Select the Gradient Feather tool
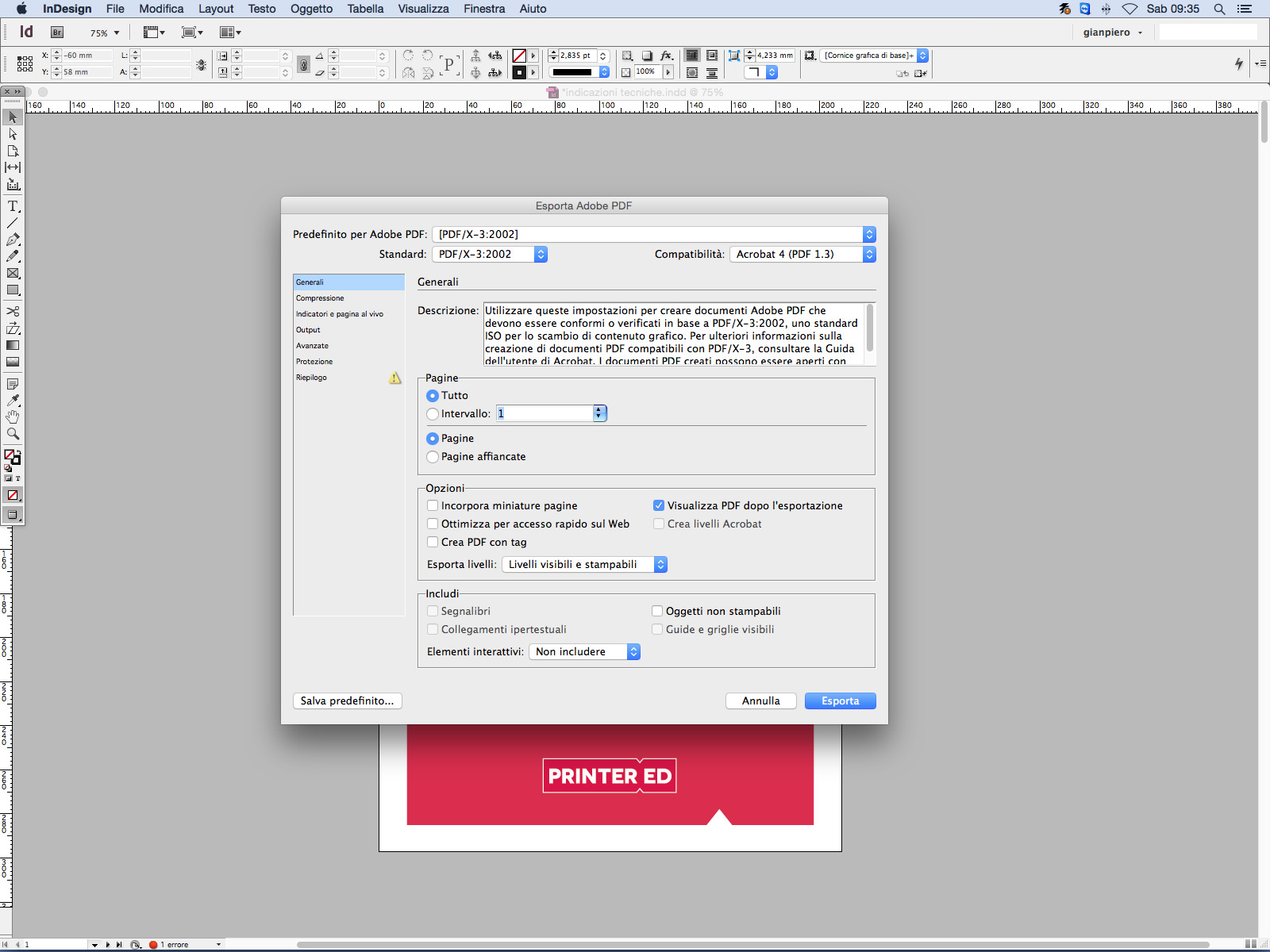The image size is (1270, 952). tap(13, 362)
